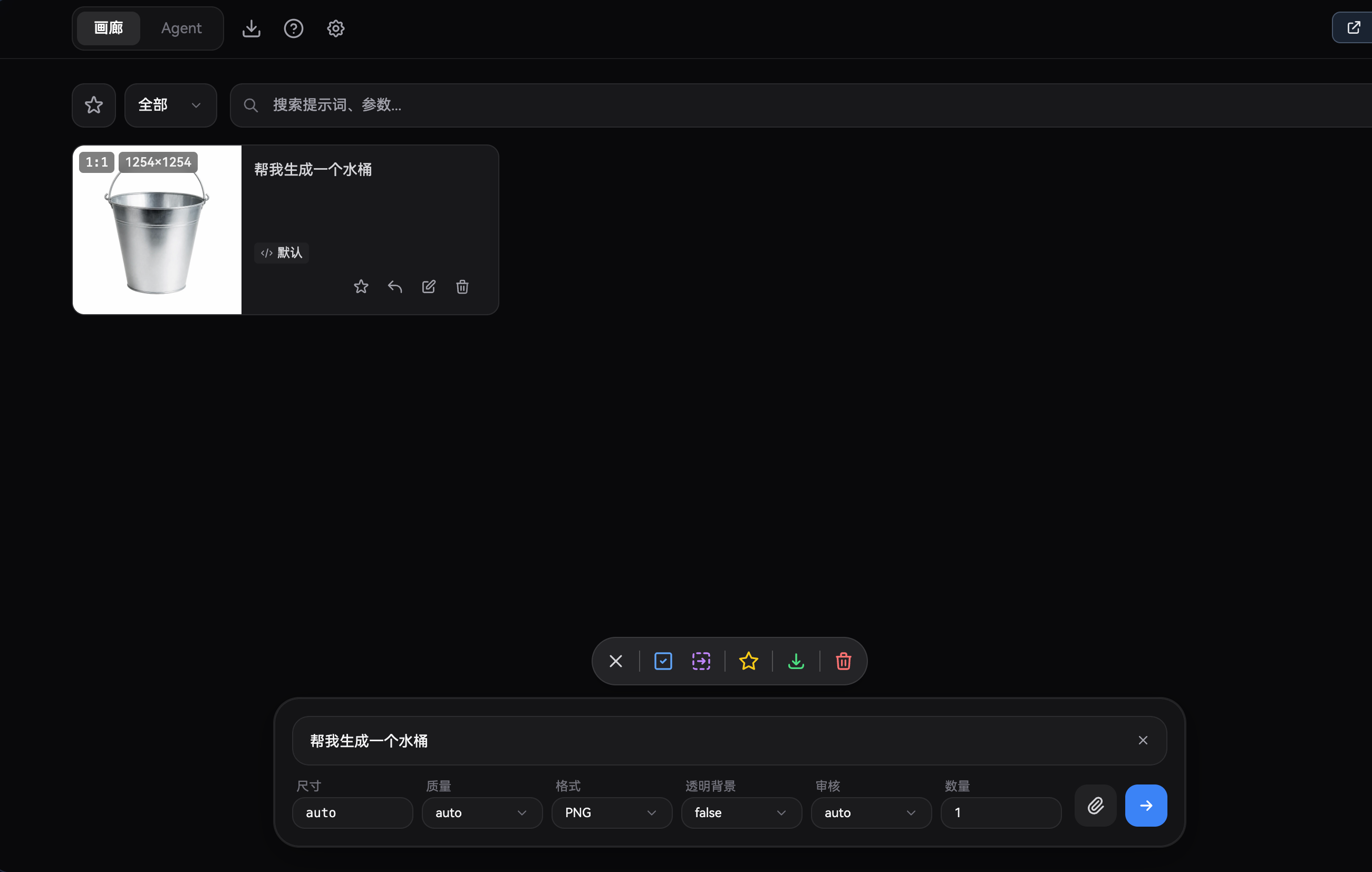1372x872 pixels.
Task: Favorite the bucket card with star icon
Action: (x=361, y=286)
